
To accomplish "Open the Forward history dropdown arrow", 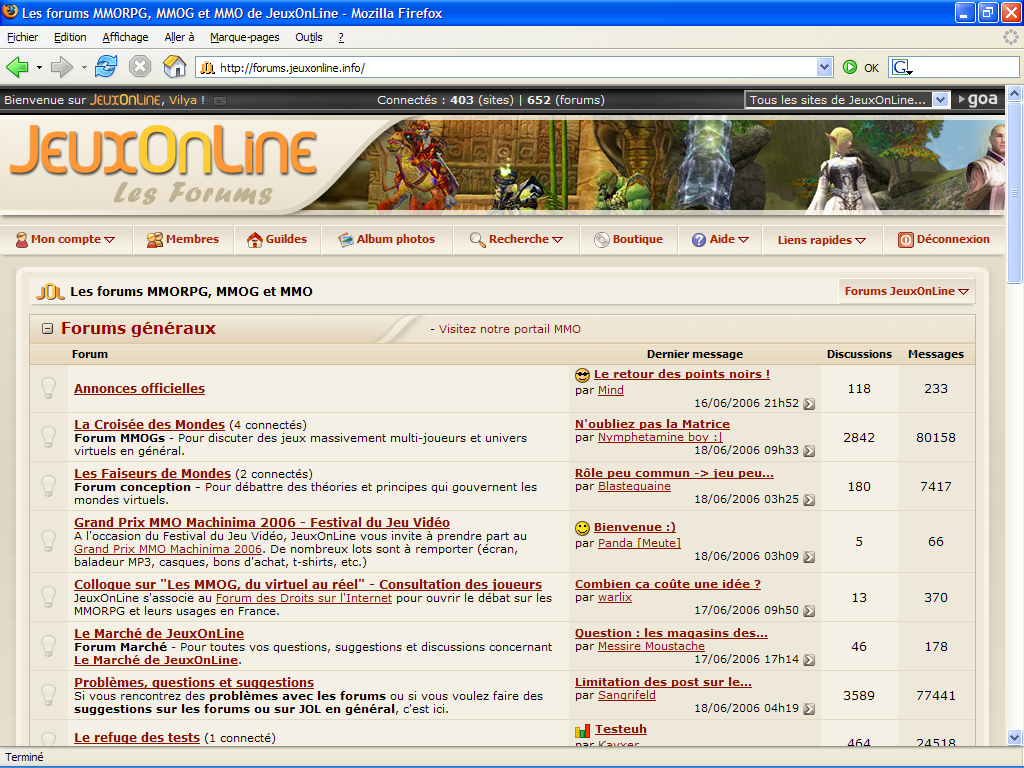I will (84, 67).
